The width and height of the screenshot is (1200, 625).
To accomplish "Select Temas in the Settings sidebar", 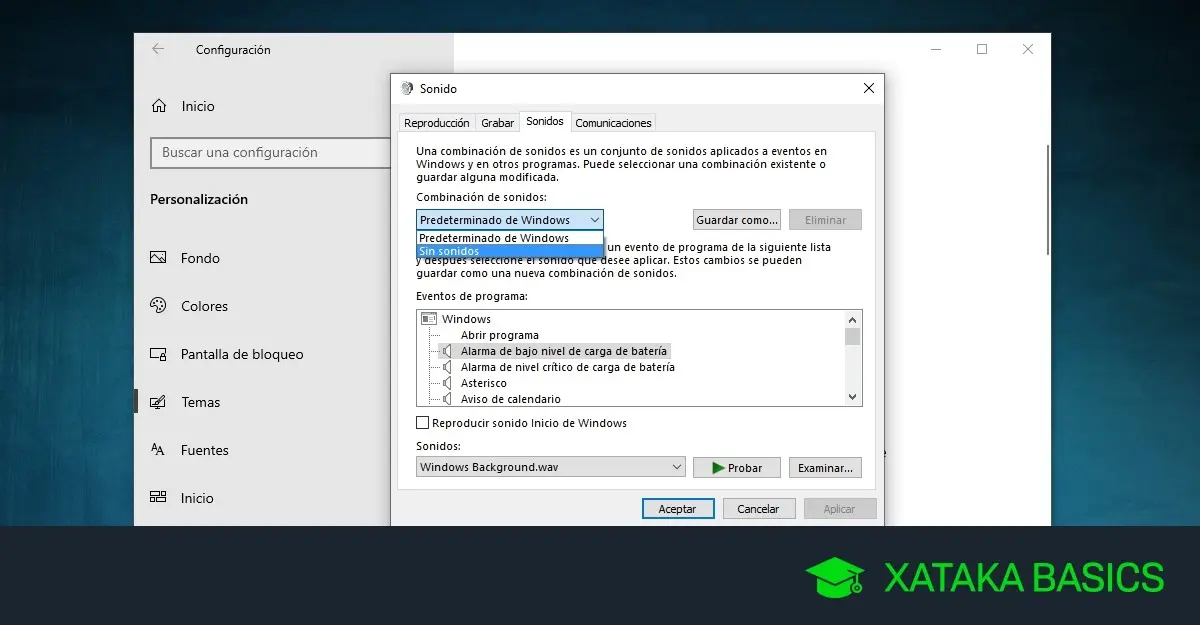I will [200, 402].
